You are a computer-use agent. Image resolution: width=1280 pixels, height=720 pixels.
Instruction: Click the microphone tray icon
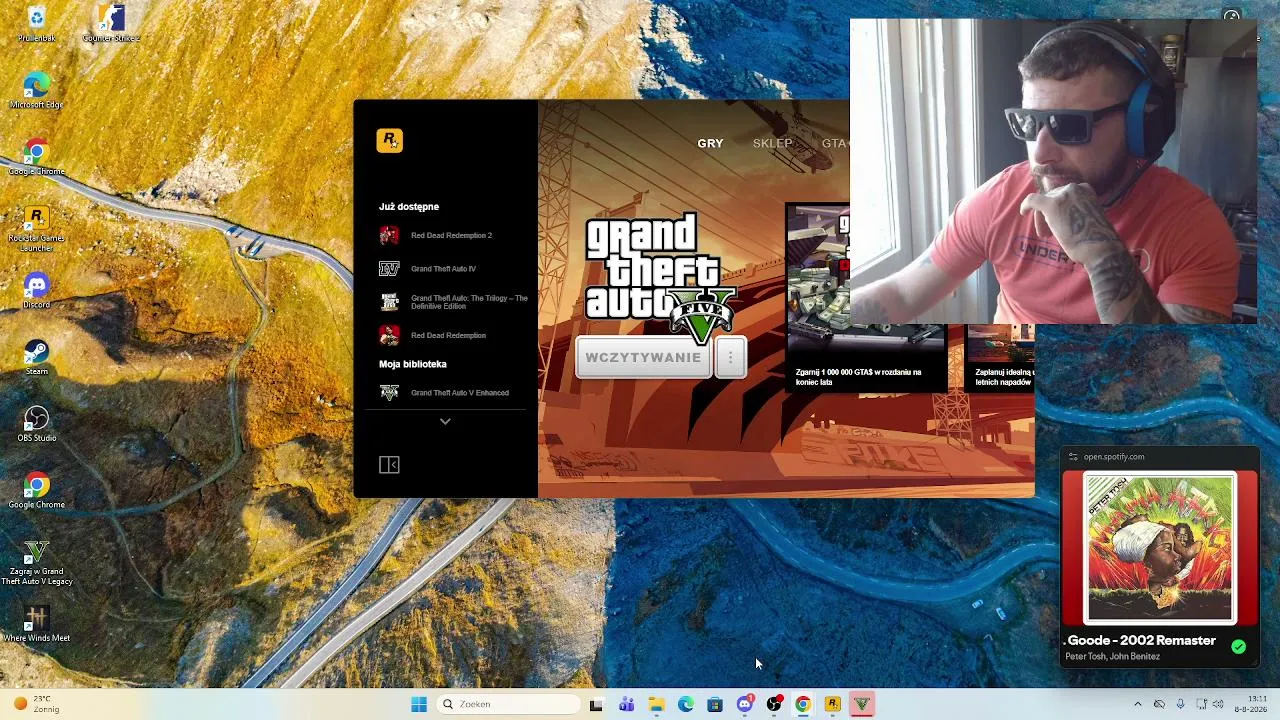point(1180,704)
